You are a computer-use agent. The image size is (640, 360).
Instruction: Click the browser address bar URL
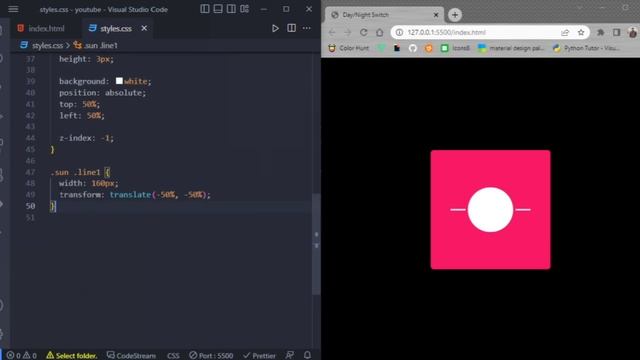click(x=447, y=32)
